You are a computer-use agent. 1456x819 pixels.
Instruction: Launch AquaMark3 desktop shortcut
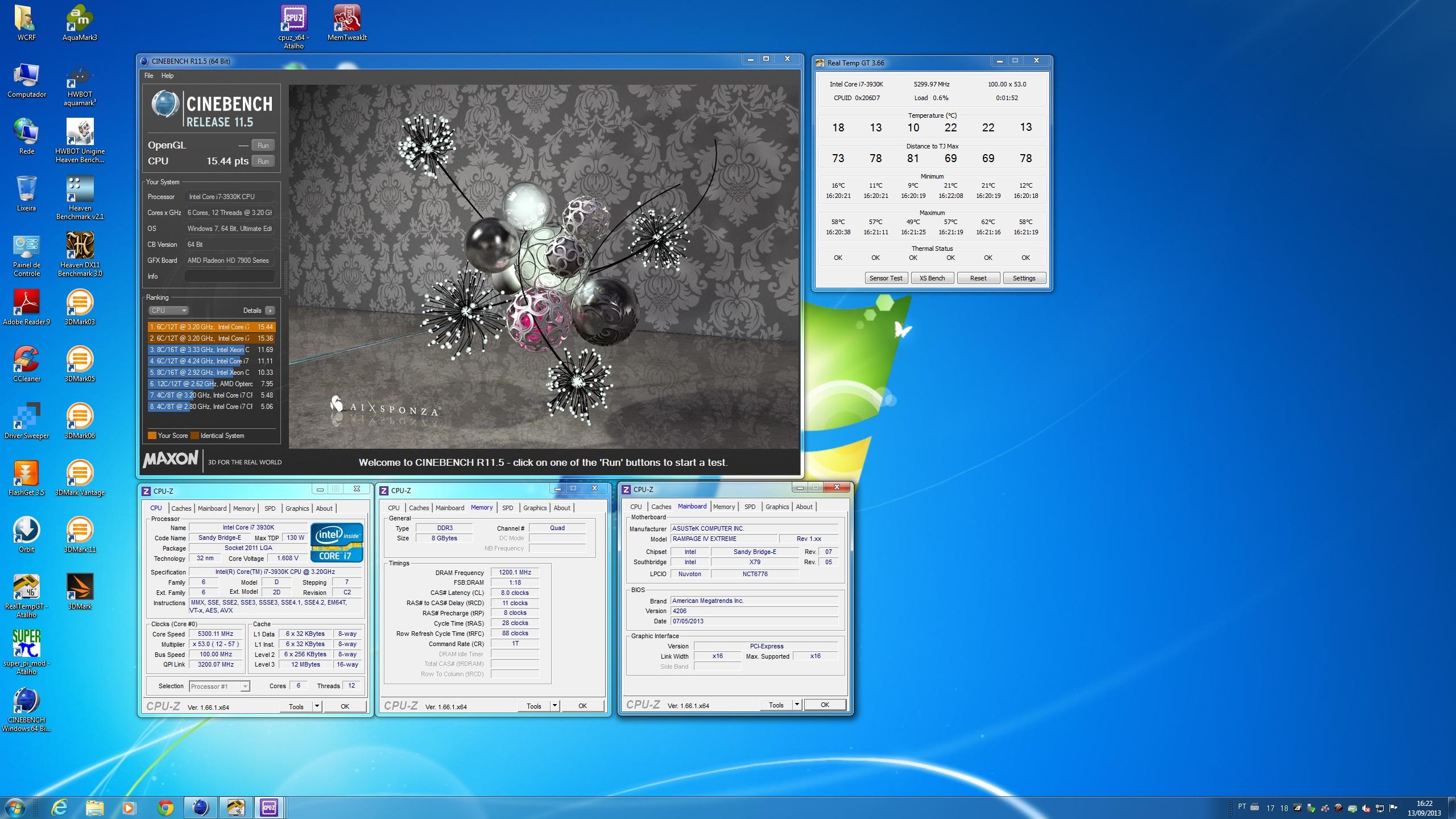[x=80, y=23]
